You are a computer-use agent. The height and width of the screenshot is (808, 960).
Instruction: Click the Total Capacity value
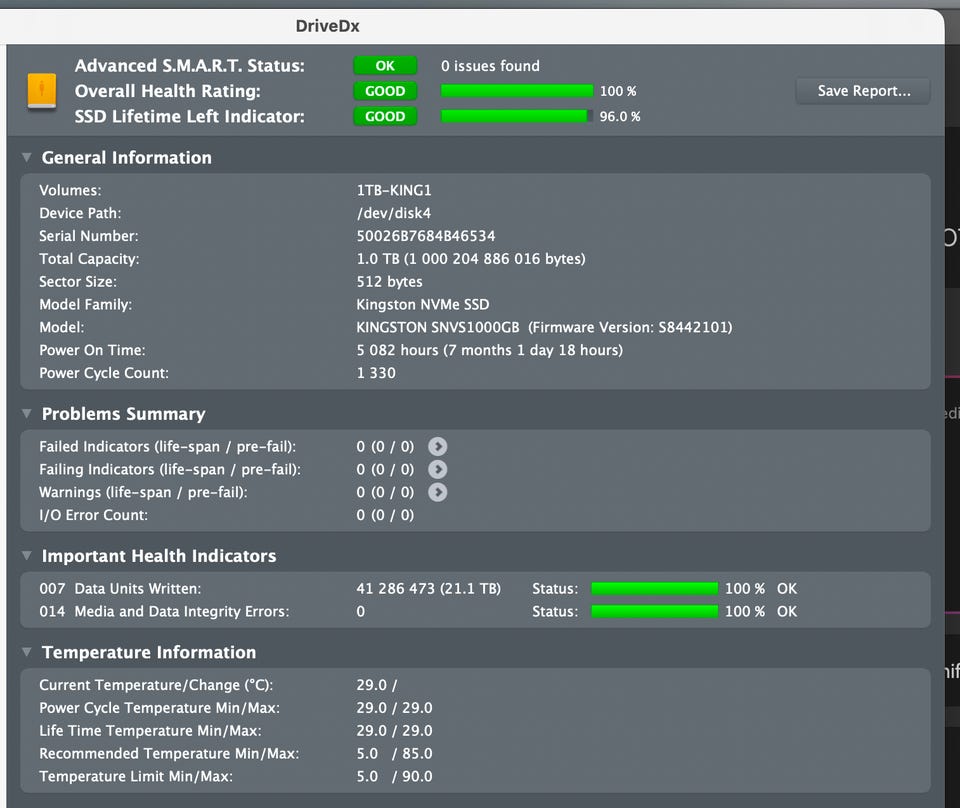(x=471, y=259)
